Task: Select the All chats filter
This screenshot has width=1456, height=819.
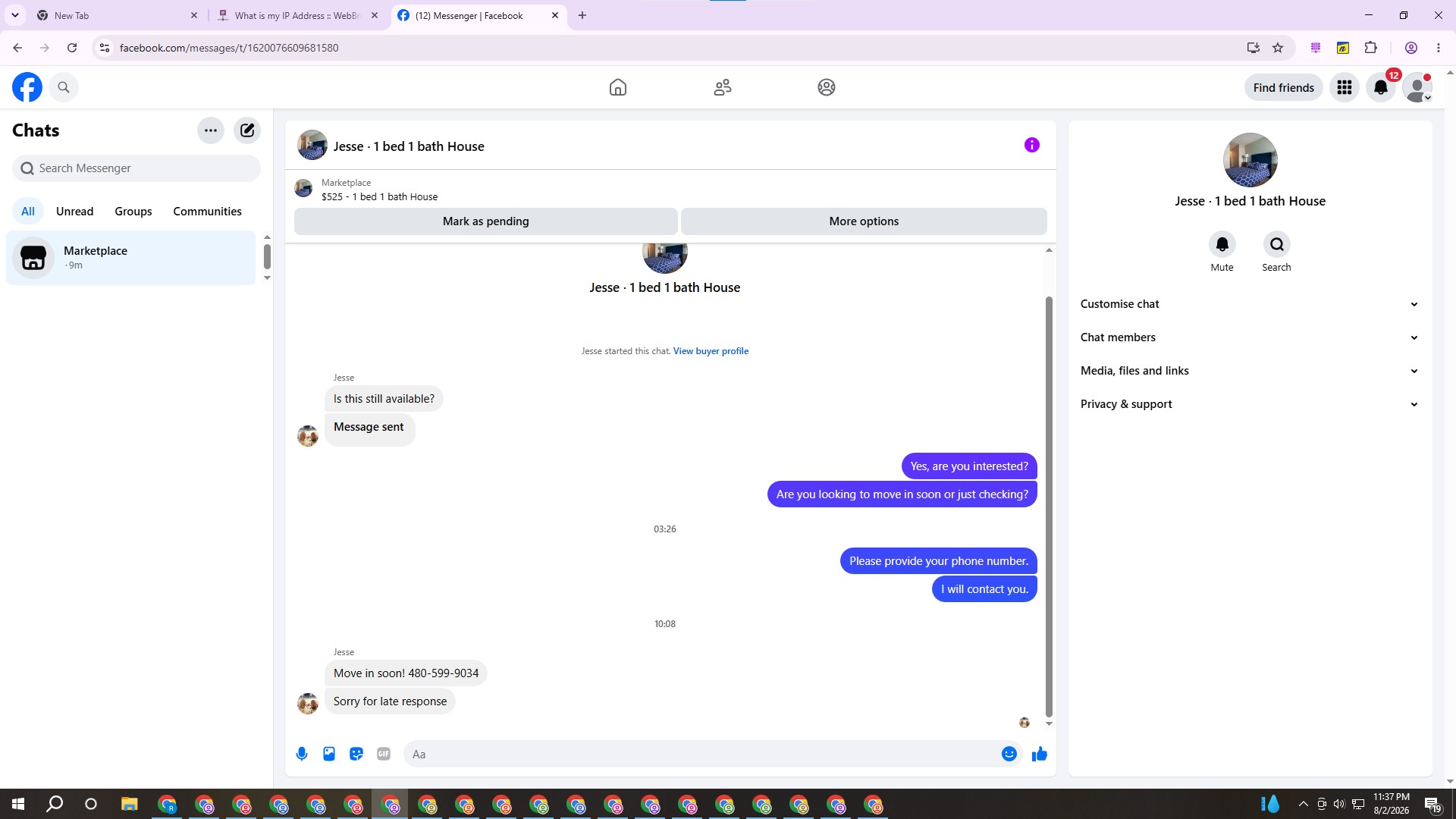Action: point(28,212)
